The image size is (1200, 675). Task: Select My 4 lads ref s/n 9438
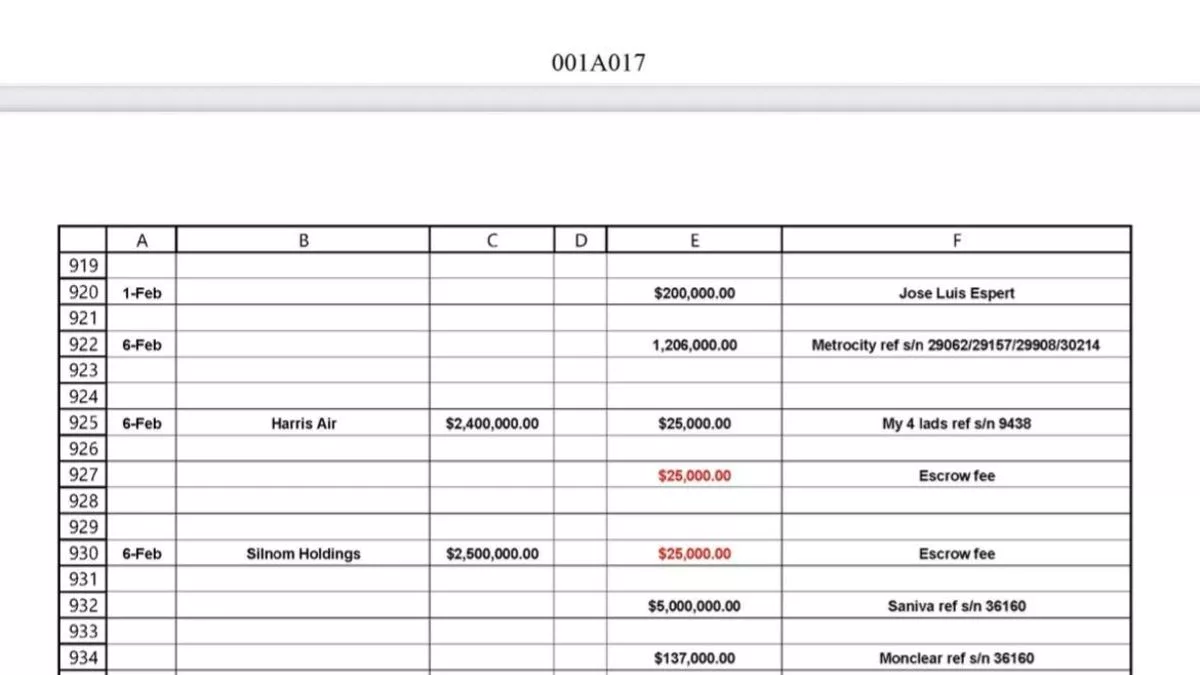957,423
